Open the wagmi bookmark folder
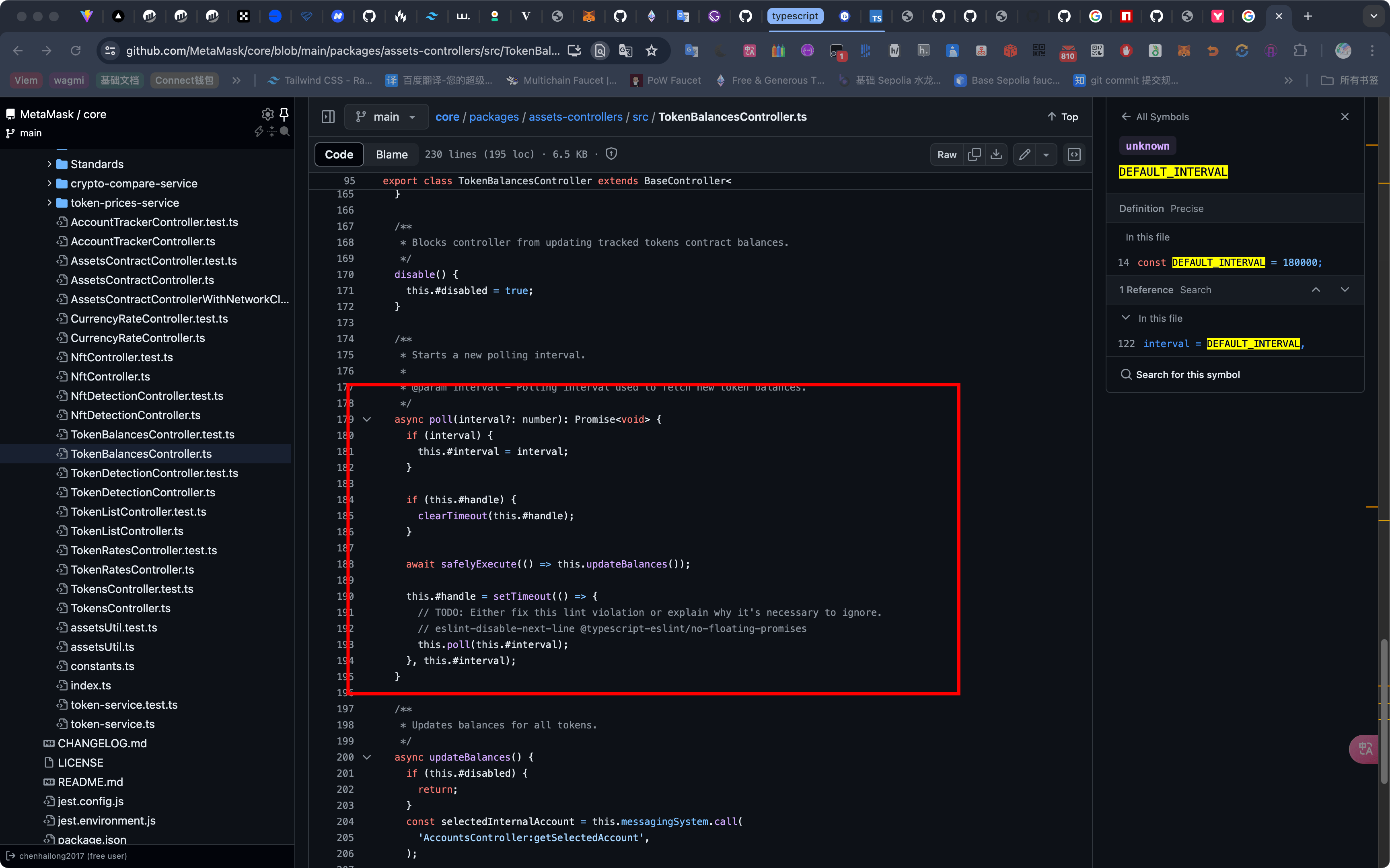 (x=69, y=80)
